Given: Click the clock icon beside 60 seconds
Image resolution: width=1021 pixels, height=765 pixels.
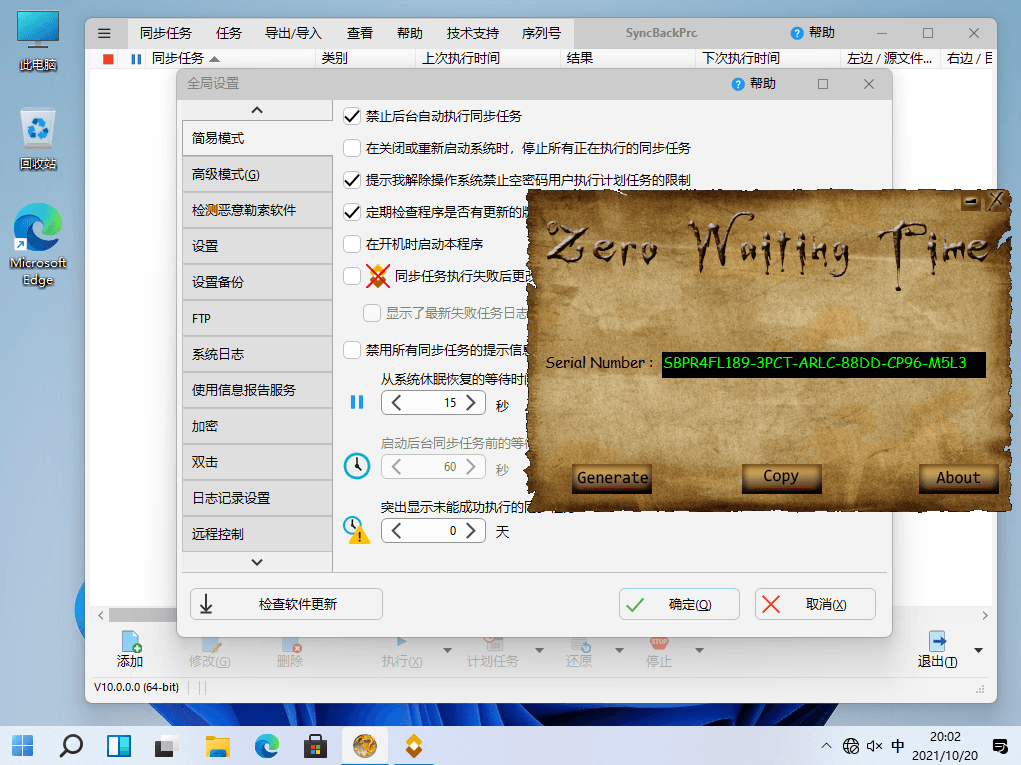Looking at the screenshot, I should [x=357, y=466].
